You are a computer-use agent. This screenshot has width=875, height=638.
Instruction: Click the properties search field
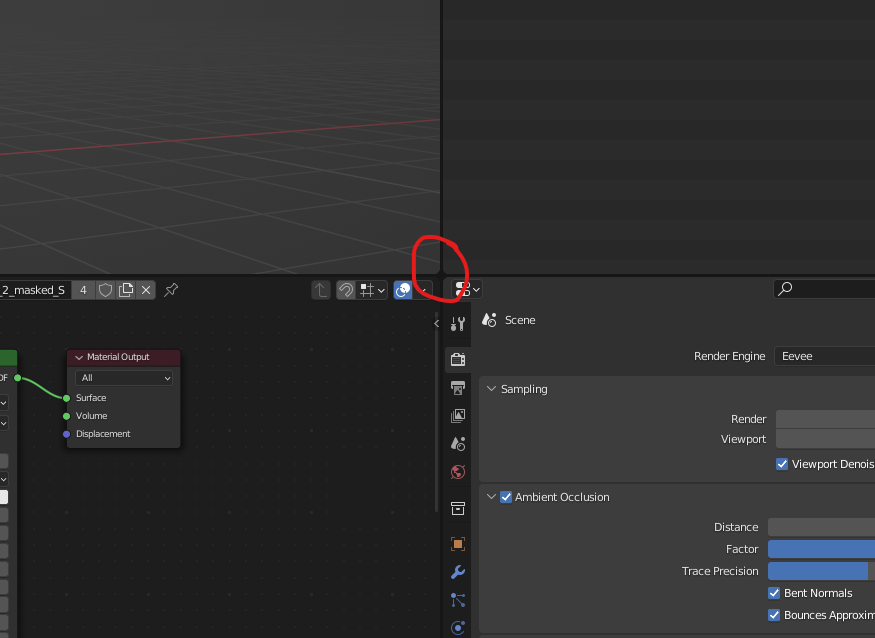[824, 289]
